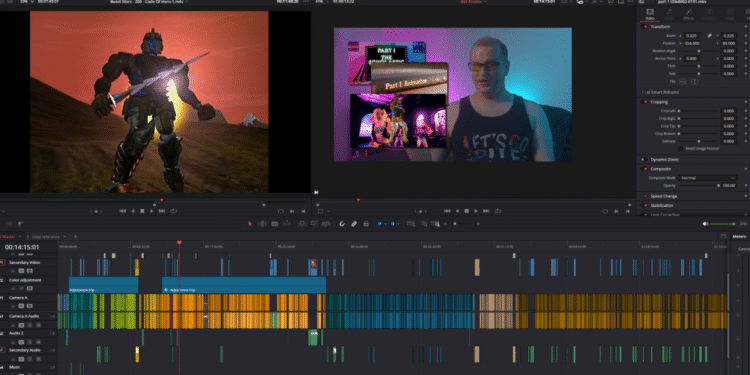
Task: Open the Image tab in Inspector
Action: tap(729, 14)
